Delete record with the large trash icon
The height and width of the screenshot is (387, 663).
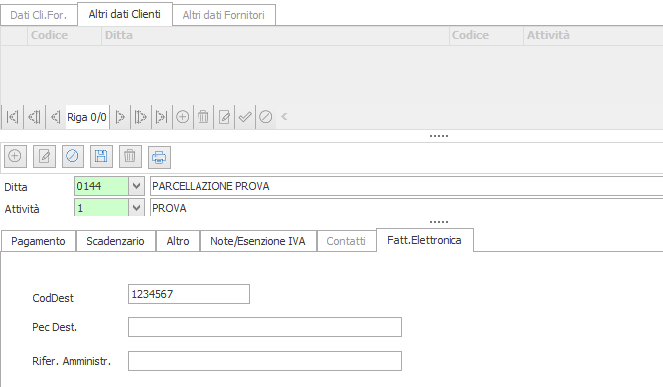click(x=130, y=156)
